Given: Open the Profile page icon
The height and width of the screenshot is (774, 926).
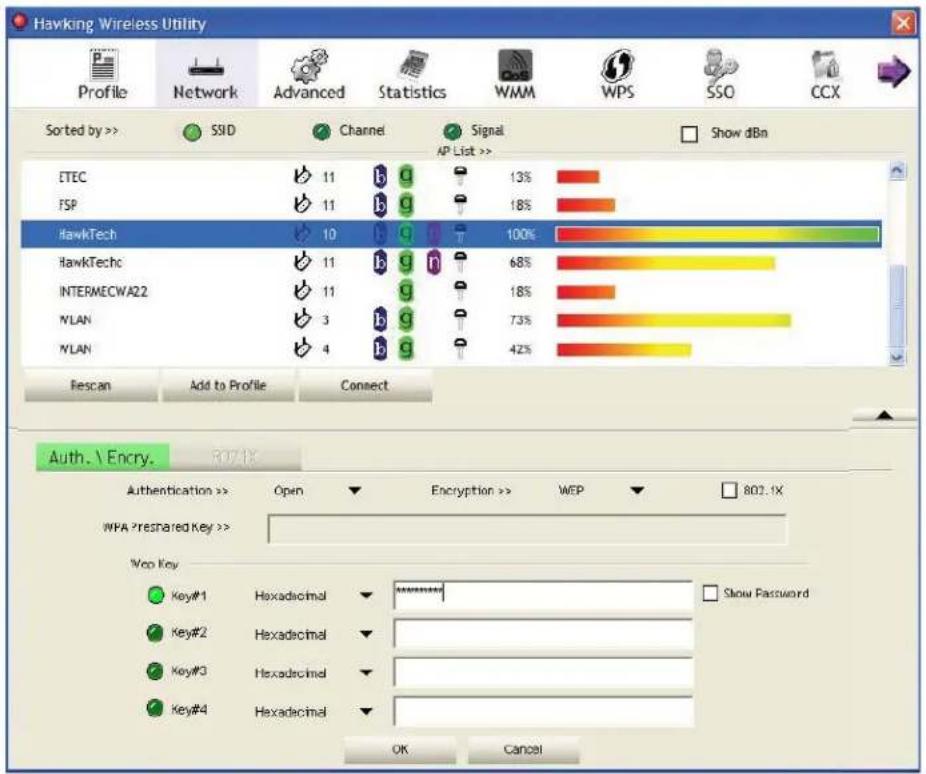Looking at the screenshot, I should point(103,65).
